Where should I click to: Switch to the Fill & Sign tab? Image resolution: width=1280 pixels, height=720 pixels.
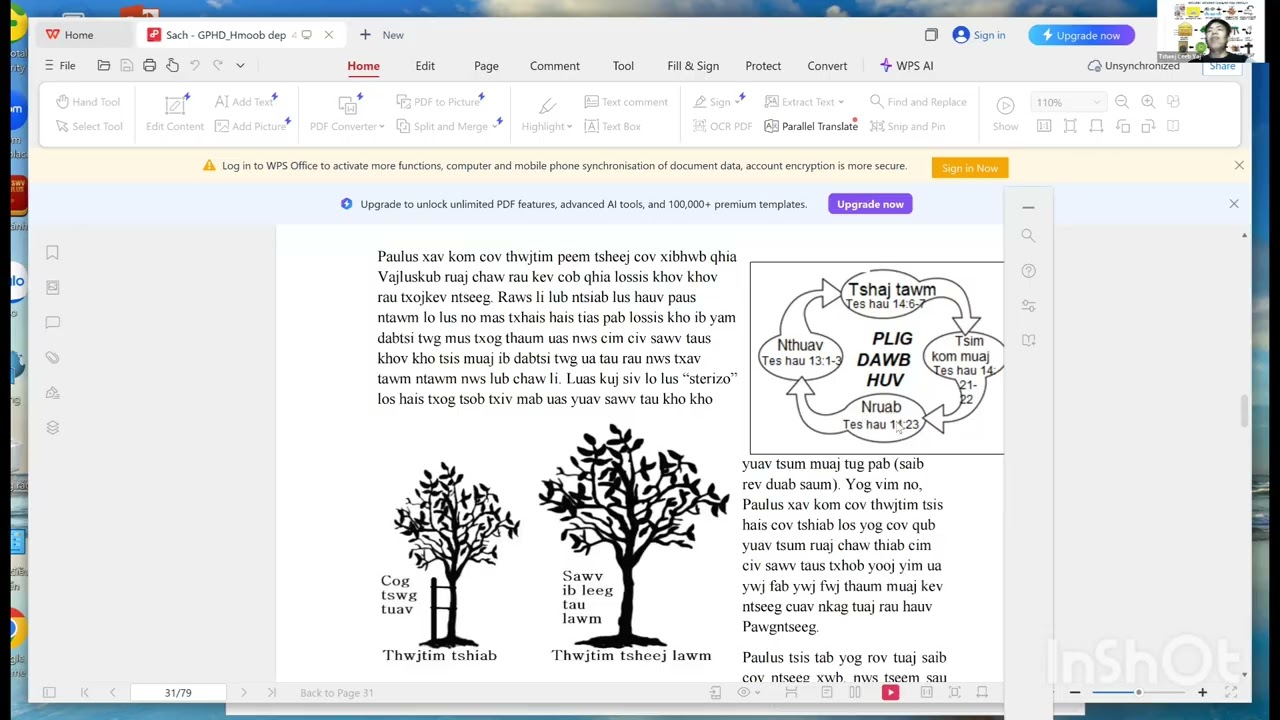pyautogui.click(x=693, y=66)
